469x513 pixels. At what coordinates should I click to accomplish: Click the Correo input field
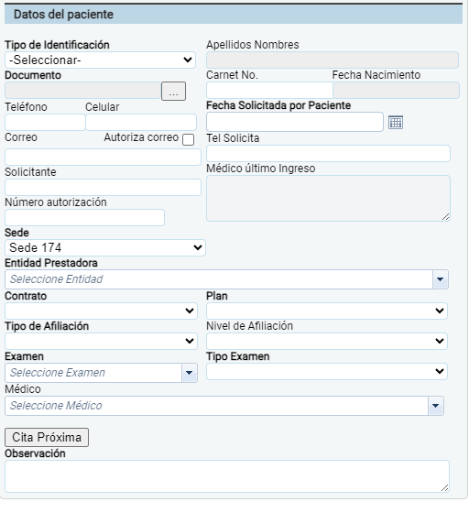[103, 157]
